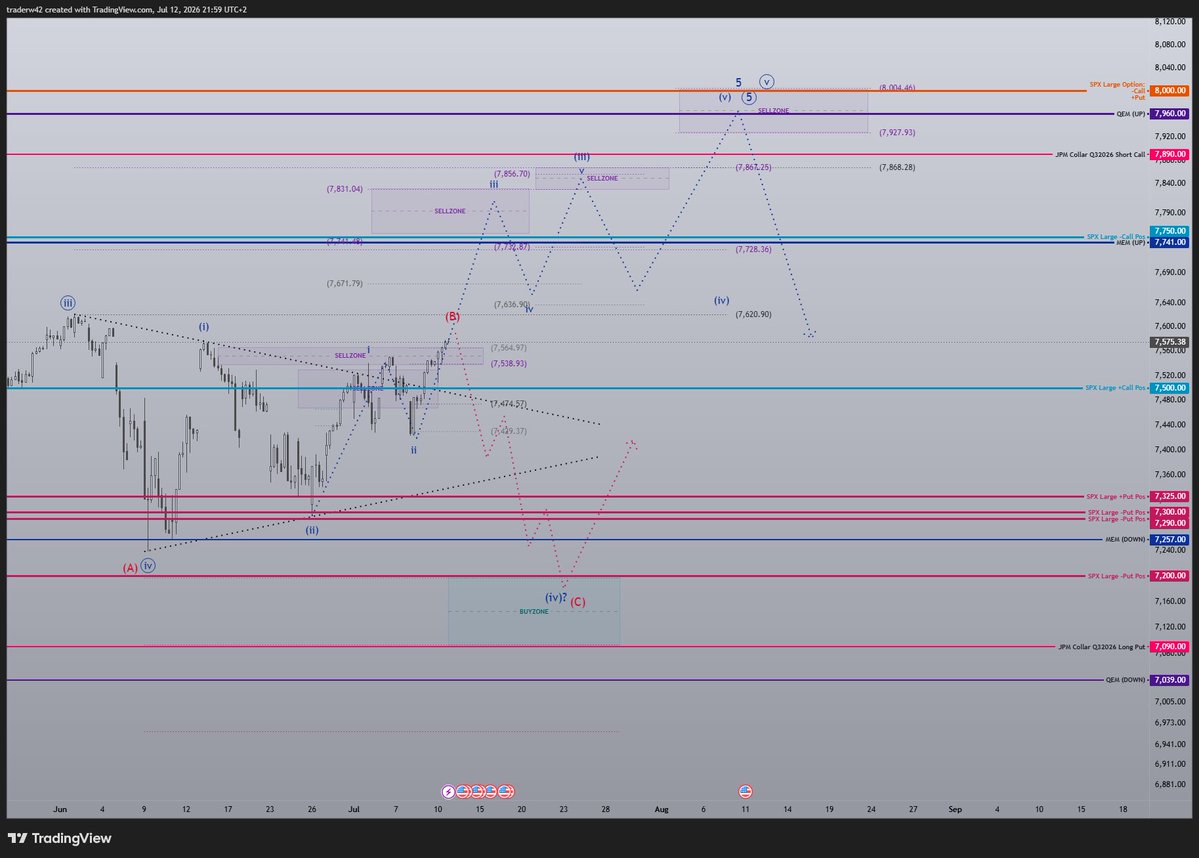Select the orange 8,000.00 price tag
The width and height of the screenshot is (1199, 858).
(x=1170, y=90)
